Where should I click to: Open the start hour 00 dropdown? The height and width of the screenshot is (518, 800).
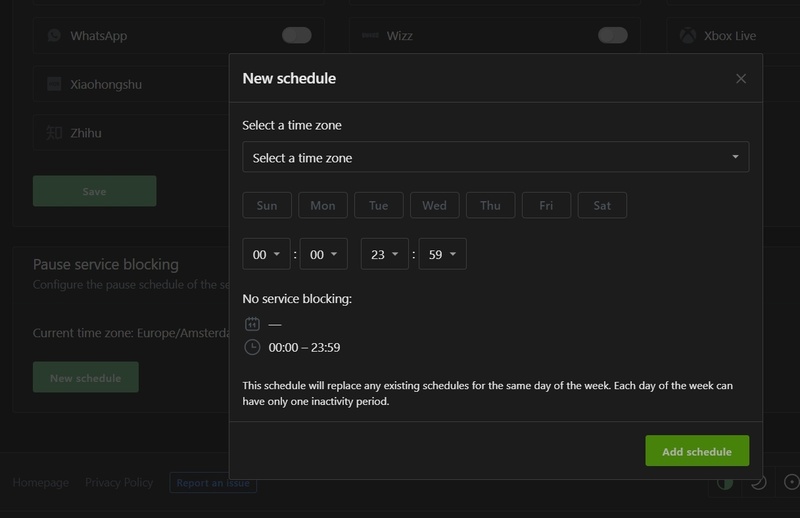click(266, 255)
